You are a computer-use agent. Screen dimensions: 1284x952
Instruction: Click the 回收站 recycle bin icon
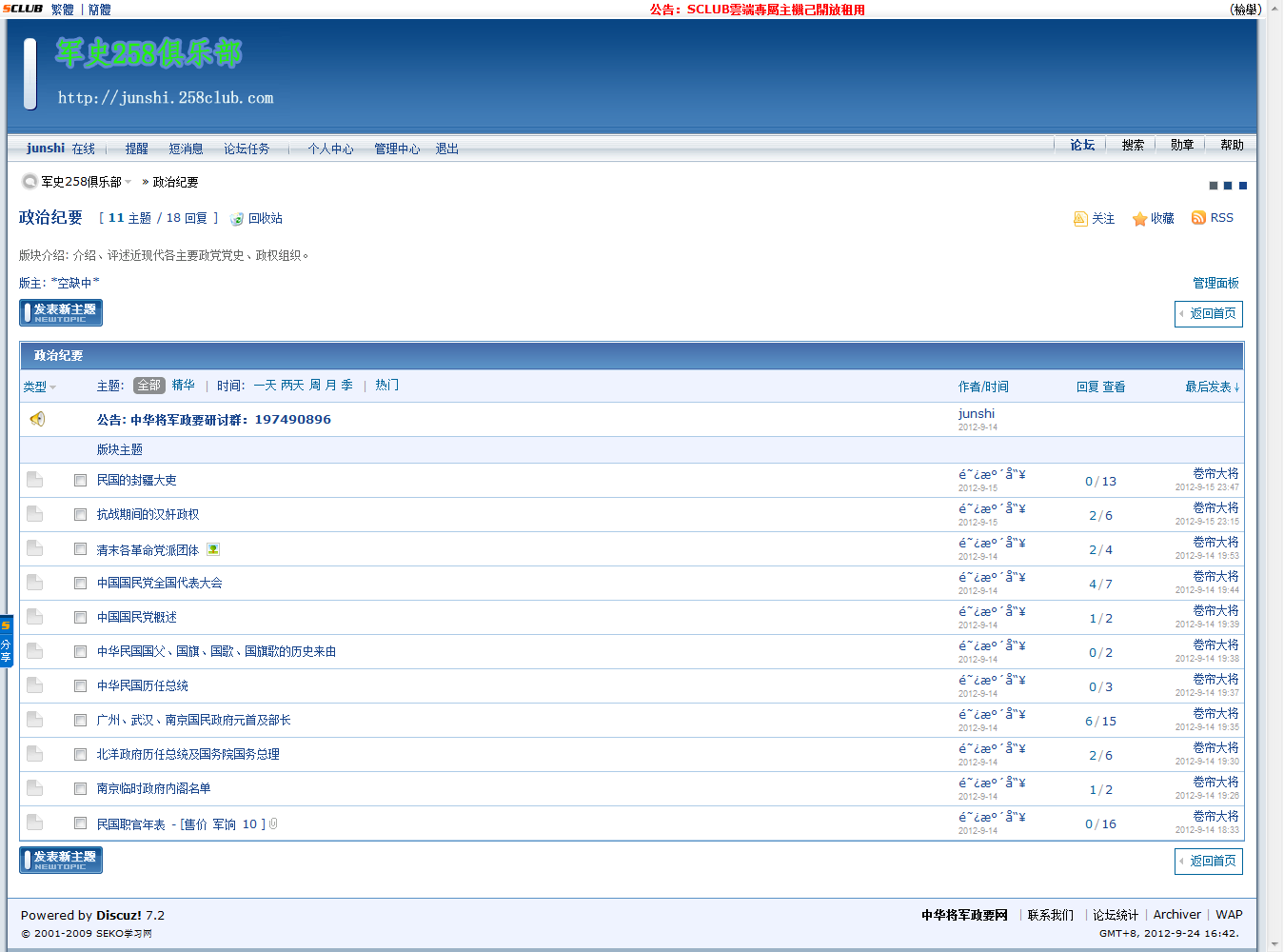click(237, 219)
